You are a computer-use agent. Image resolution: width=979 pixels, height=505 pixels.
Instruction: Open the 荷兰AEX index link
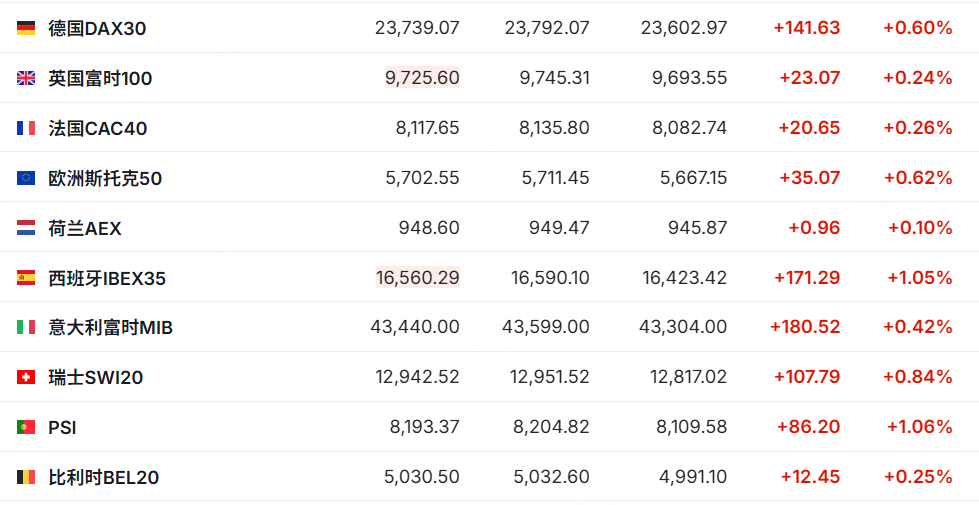coord(85,228)
